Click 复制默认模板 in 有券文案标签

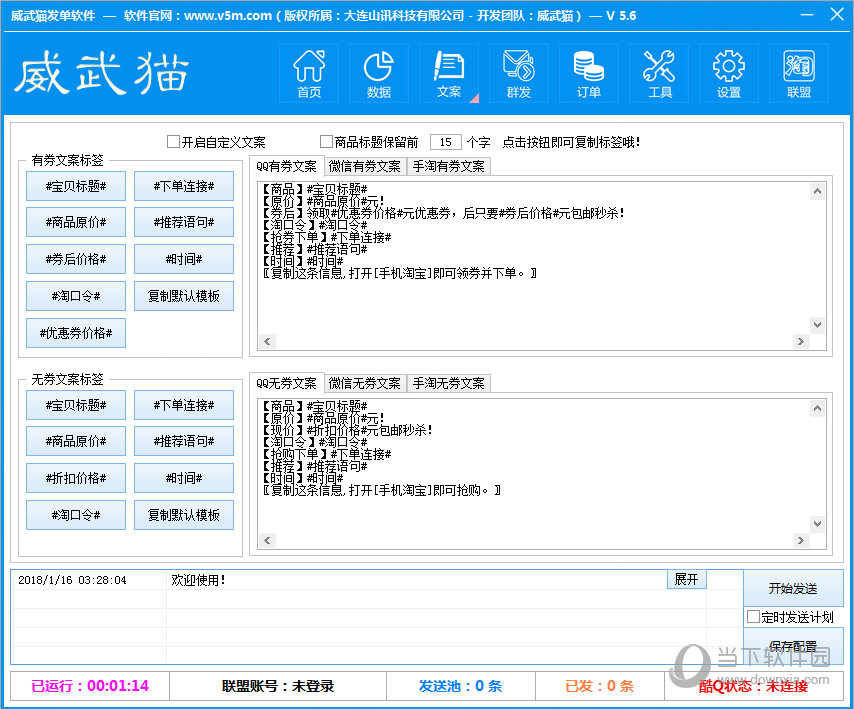click(184, 296)
